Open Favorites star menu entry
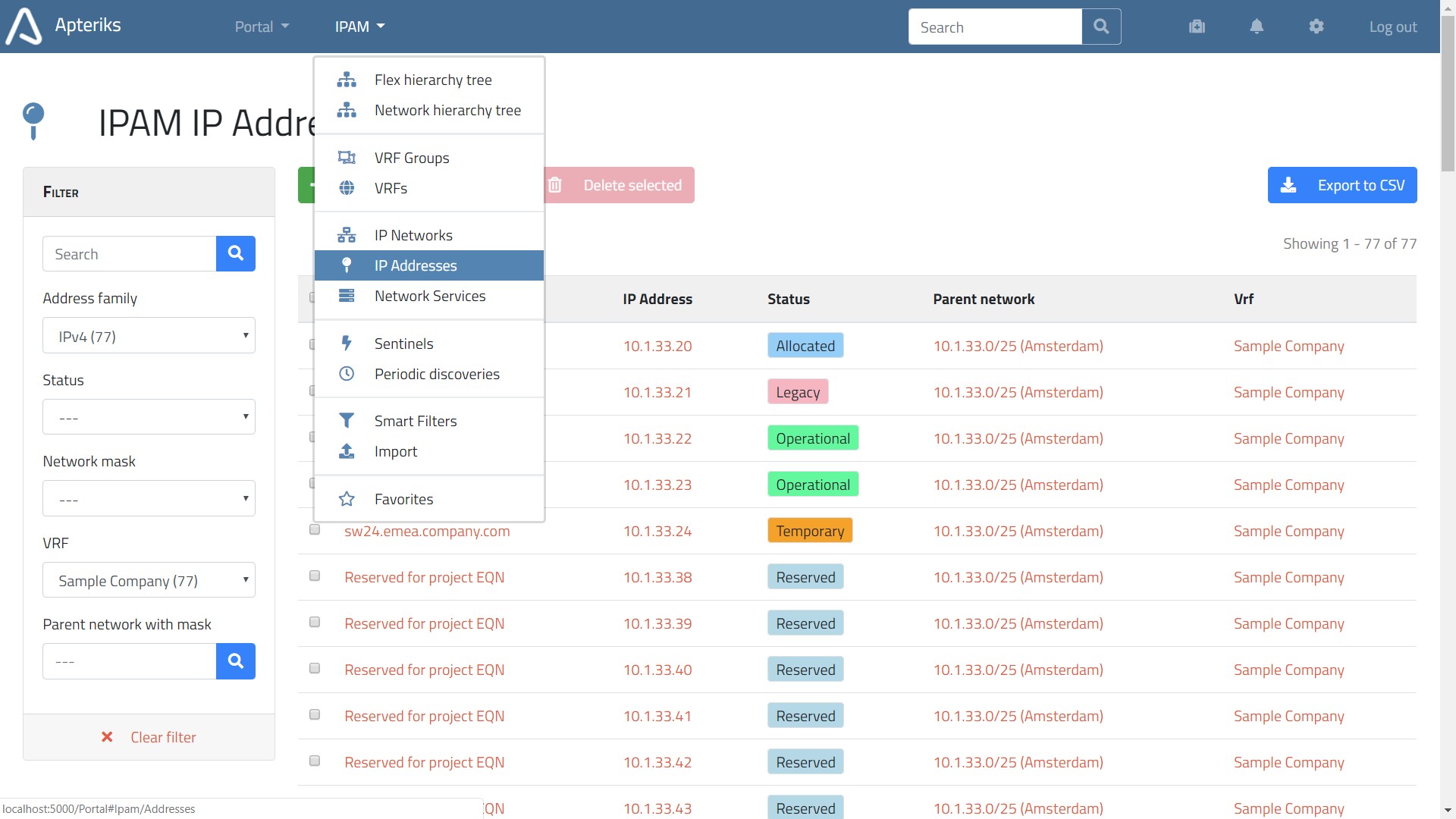This screenshot has height=819, width=1456. (403, 499)
